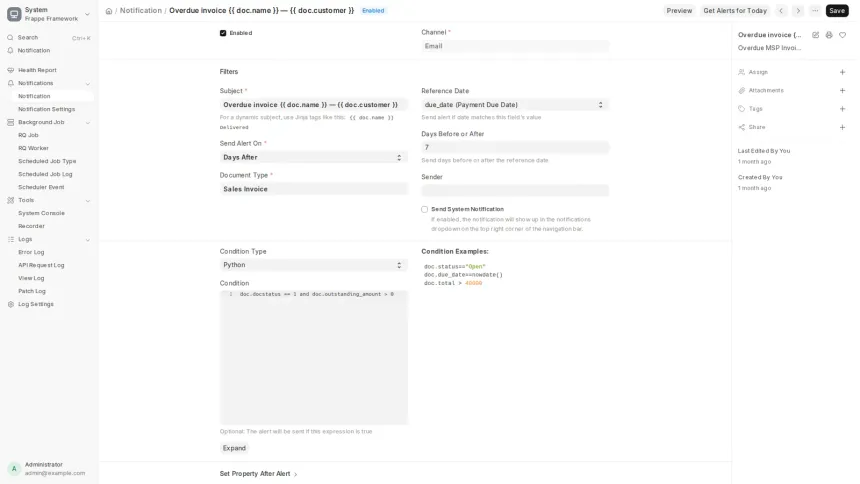The image size is (860, 484).
Task: Open RQ Job in sidebar
Action: (29, 135)
